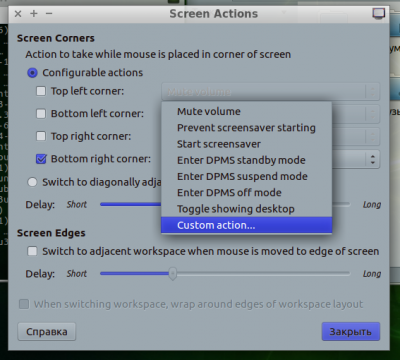This screenshot has width=400, height=360.
Task: Click the minus icon in title bar
Action: tap(49, 14)
